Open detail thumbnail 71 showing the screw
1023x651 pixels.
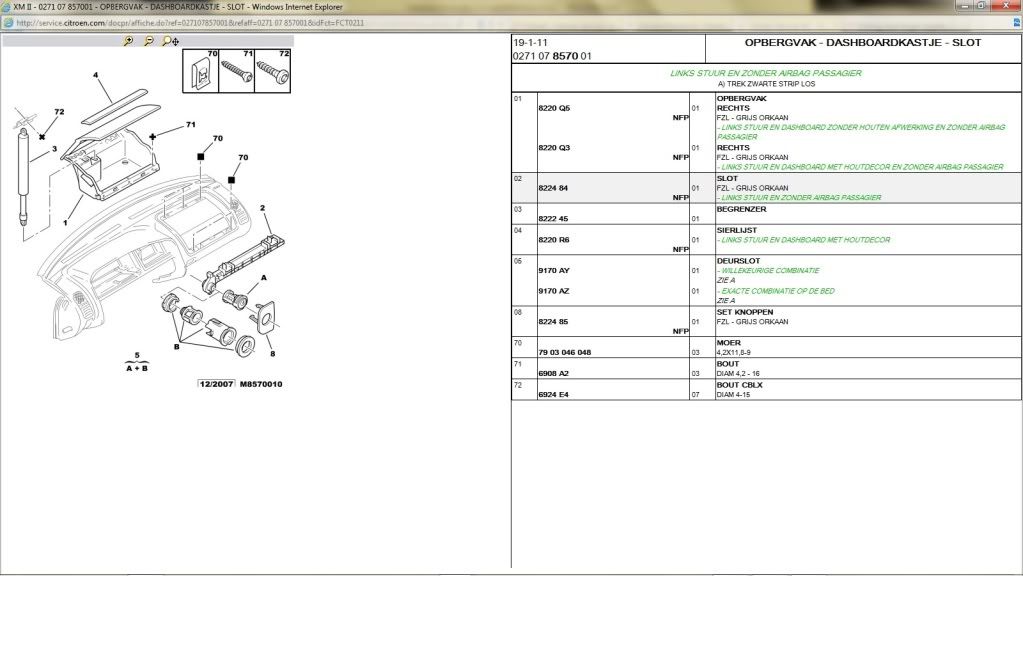tap(237, 70)
